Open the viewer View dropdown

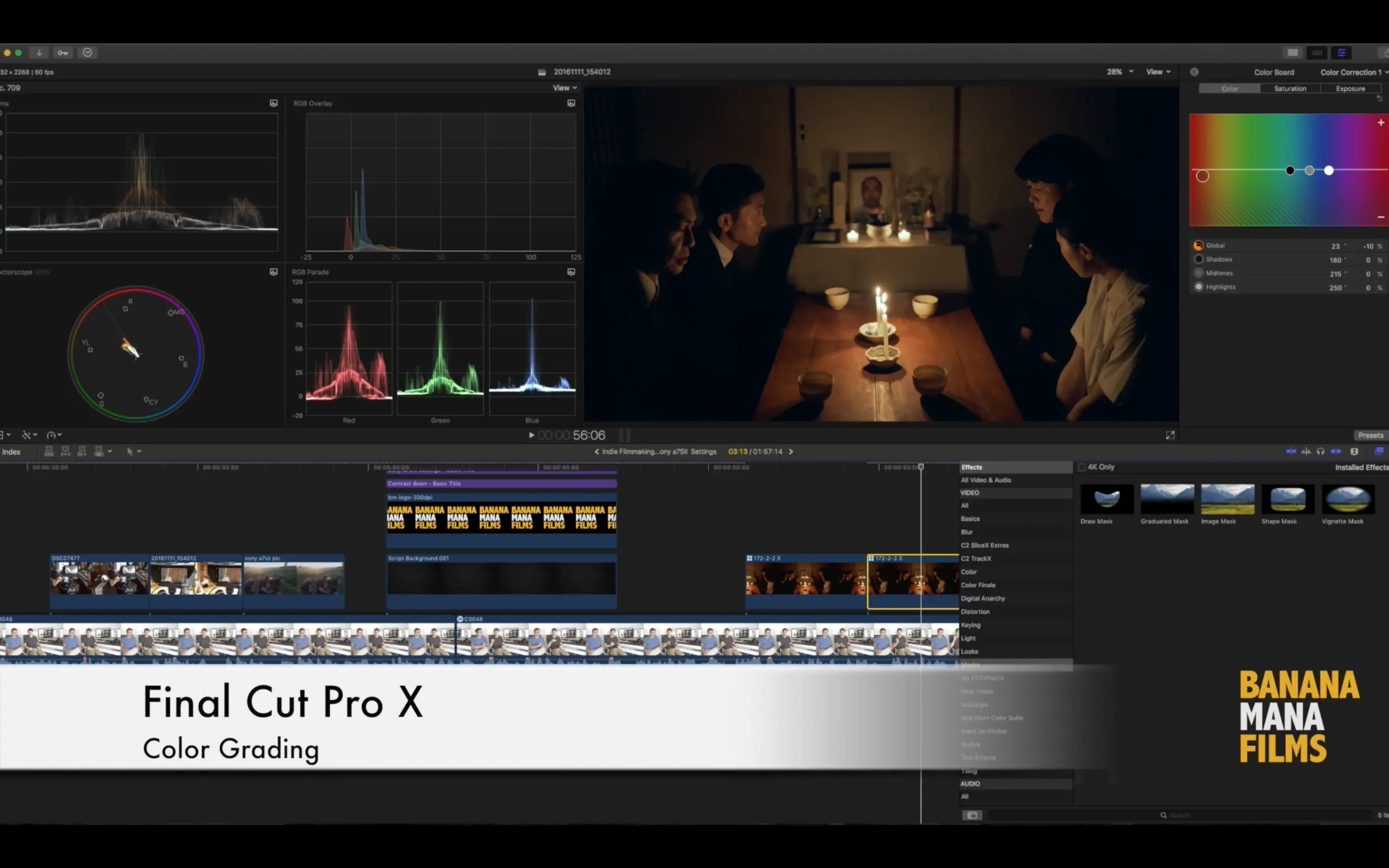(x=1158, y=72)
